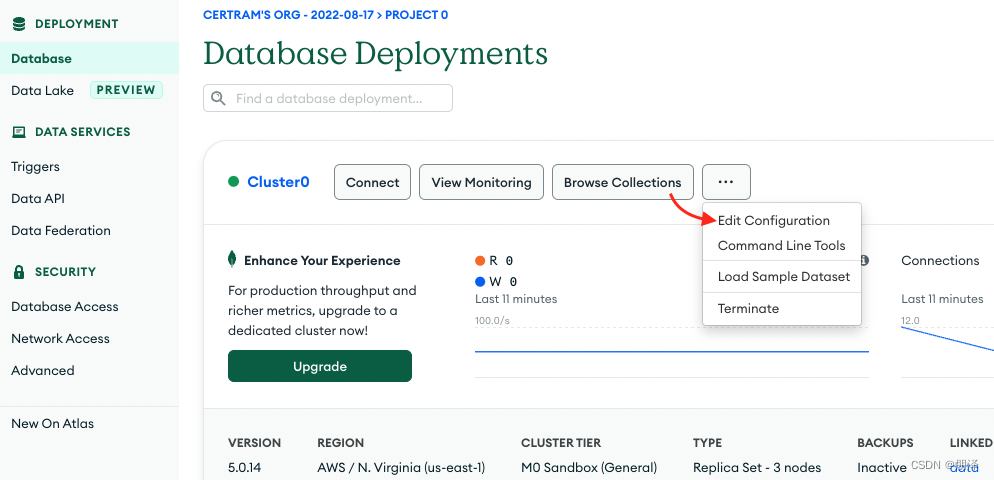Click the search magnifier icon
This screenshot has width=994, height=480.
point(218,98)
